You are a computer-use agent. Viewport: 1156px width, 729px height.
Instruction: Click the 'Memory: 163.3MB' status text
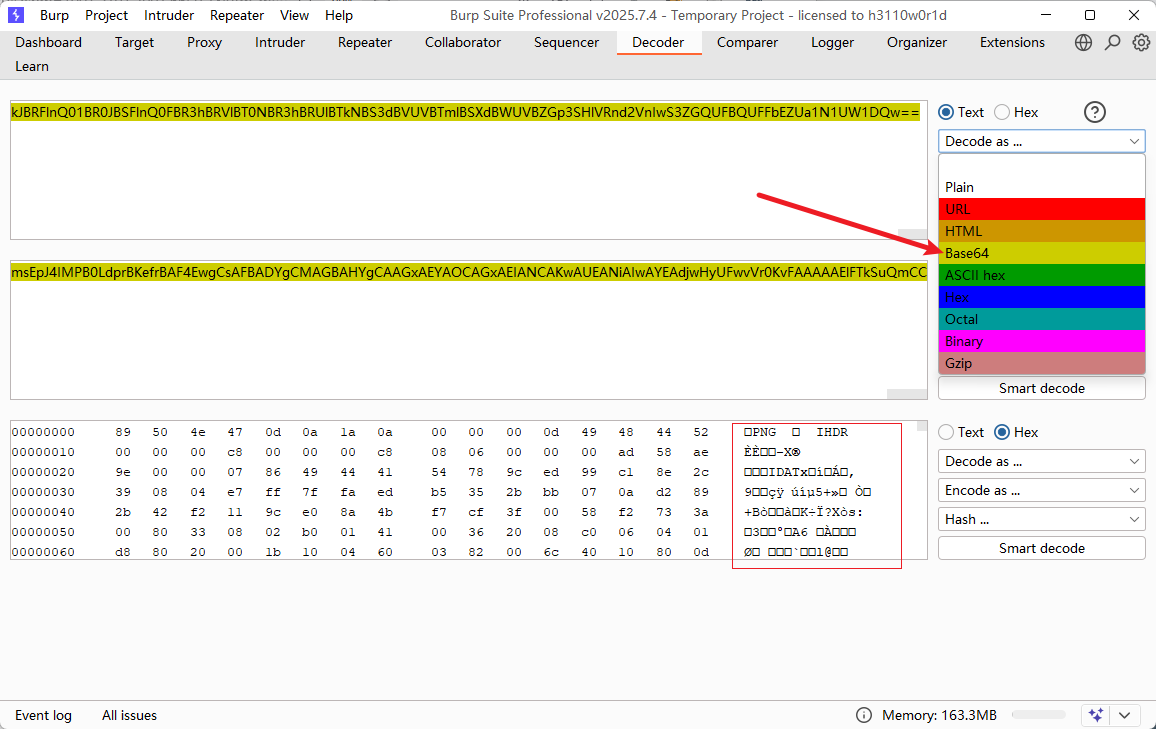click(939, 715)
